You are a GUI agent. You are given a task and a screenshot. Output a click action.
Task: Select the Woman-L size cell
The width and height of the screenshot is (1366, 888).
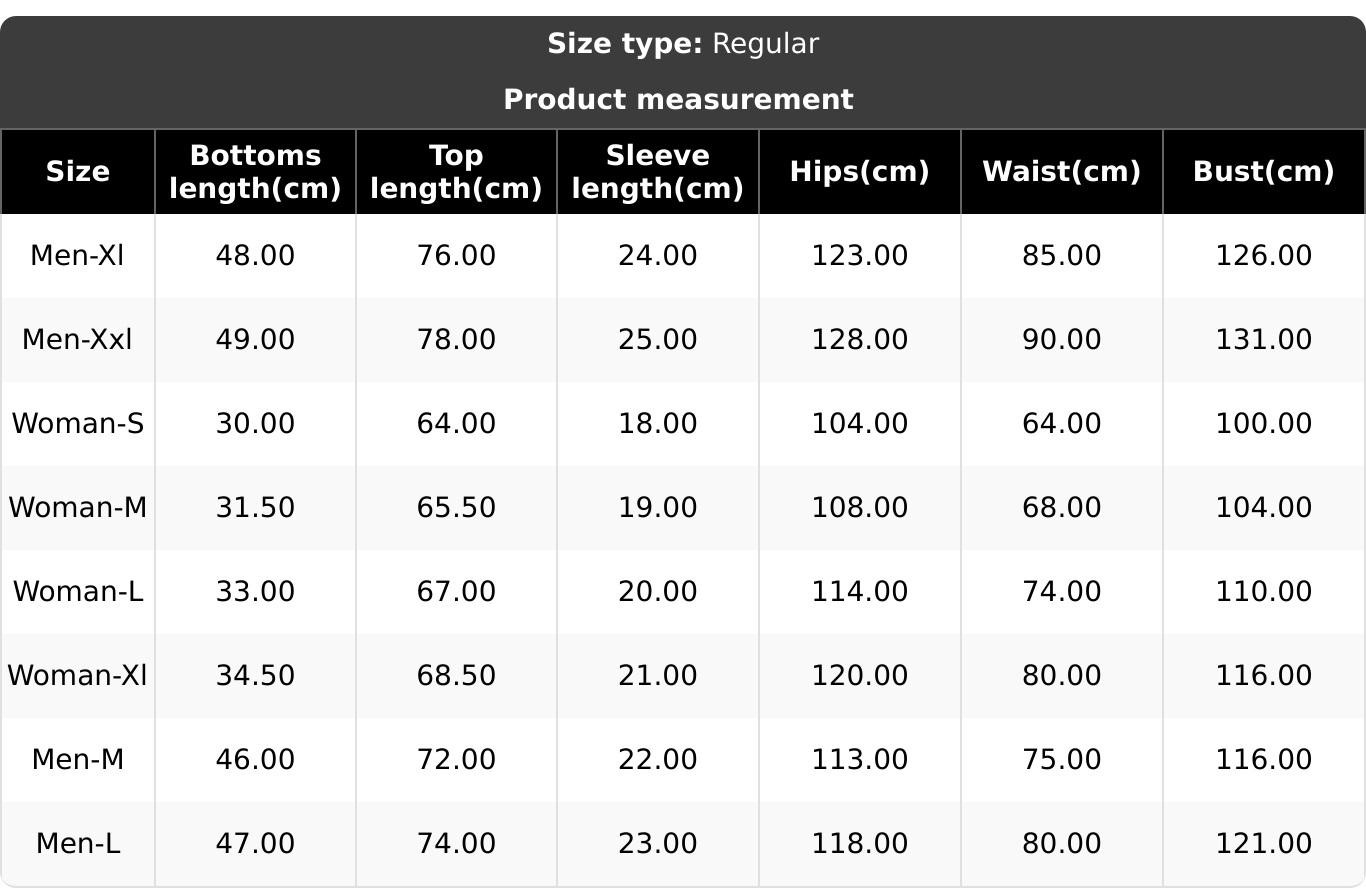tap(77, 592)
